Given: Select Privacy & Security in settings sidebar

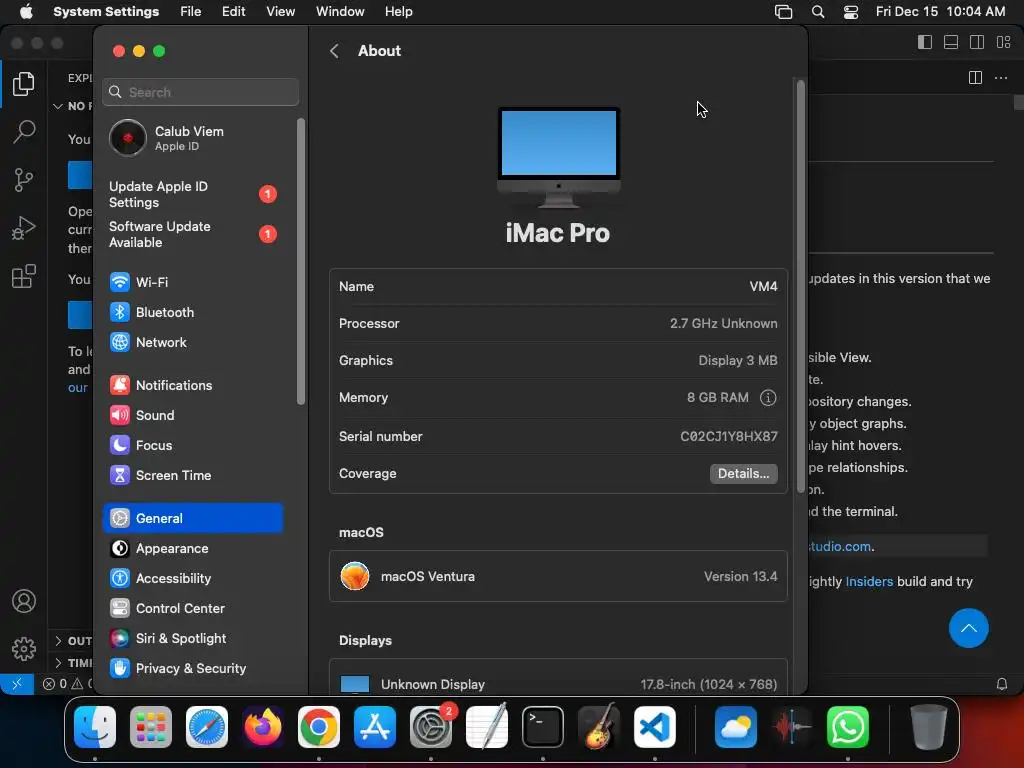Looking at the screenshot, I should (x=193, y=669).
